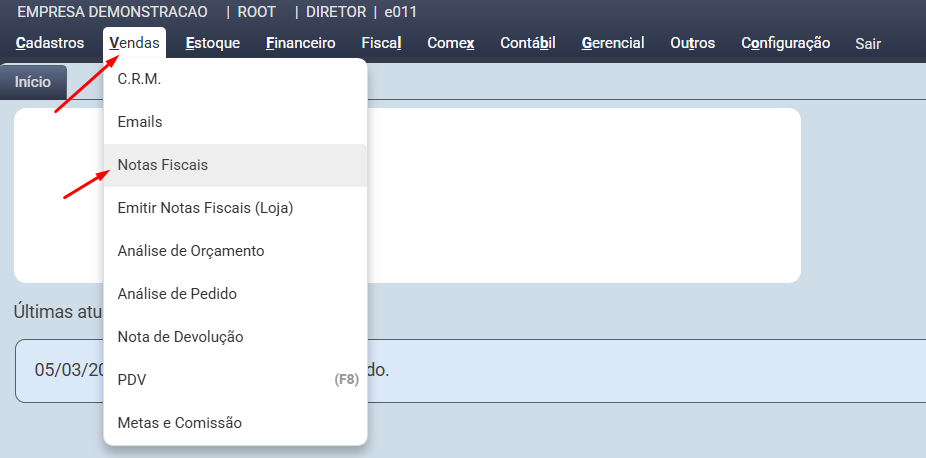Open the Financeiro menu
Image resolution: width=926 pixels, height=458 pixels.
300,43
